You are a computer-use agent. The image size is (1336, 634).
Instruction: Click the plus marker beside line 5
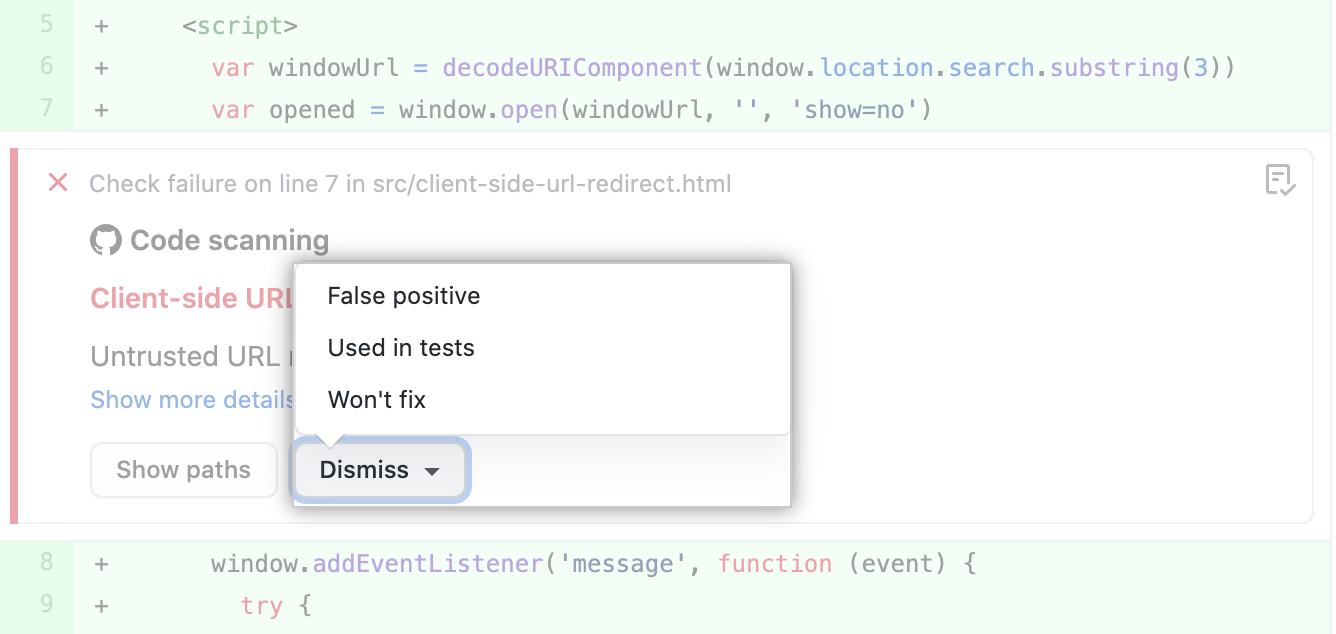click(x=100, y=25)
